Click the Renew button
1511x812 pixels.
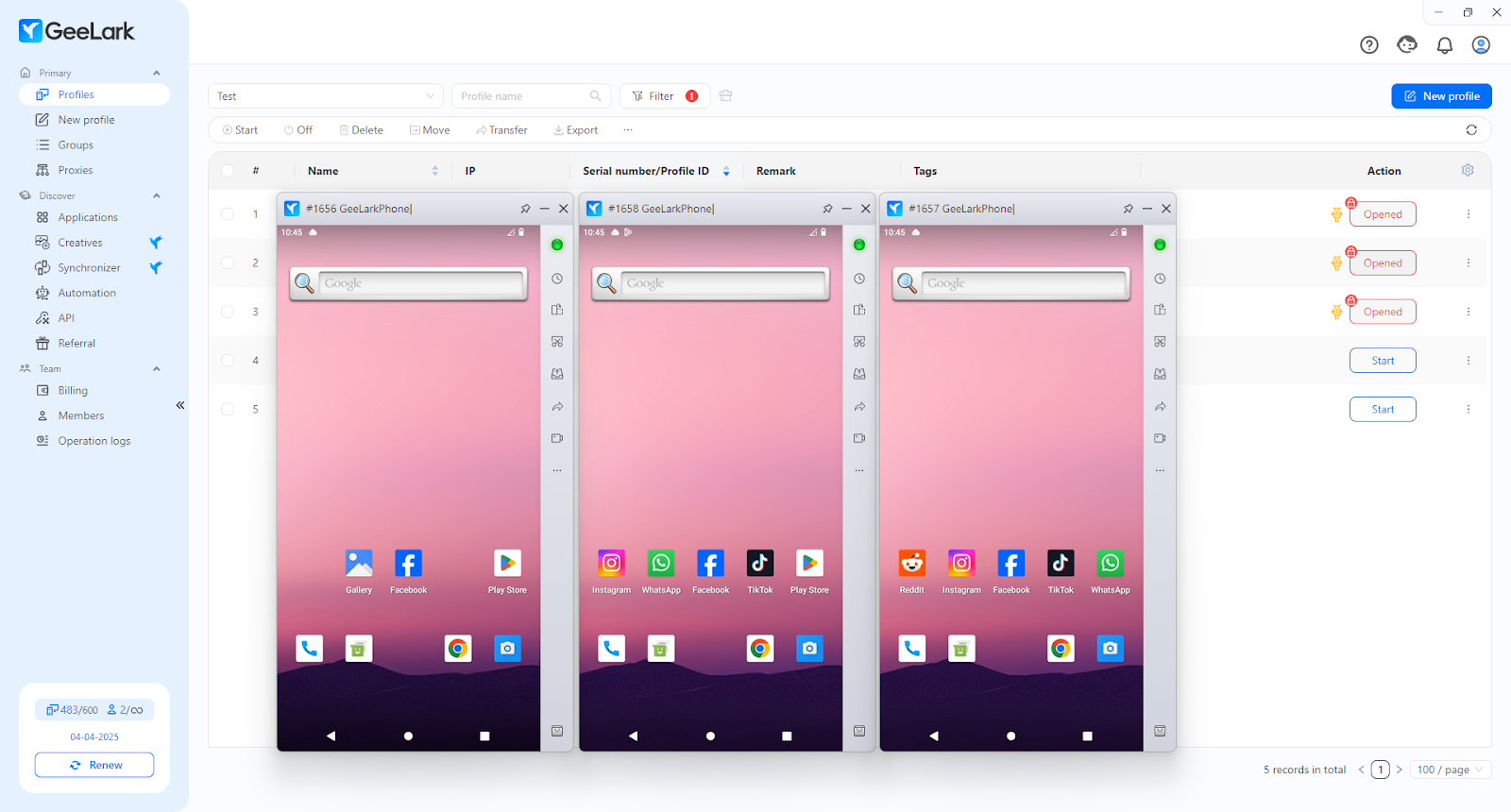tap(94, 765)
